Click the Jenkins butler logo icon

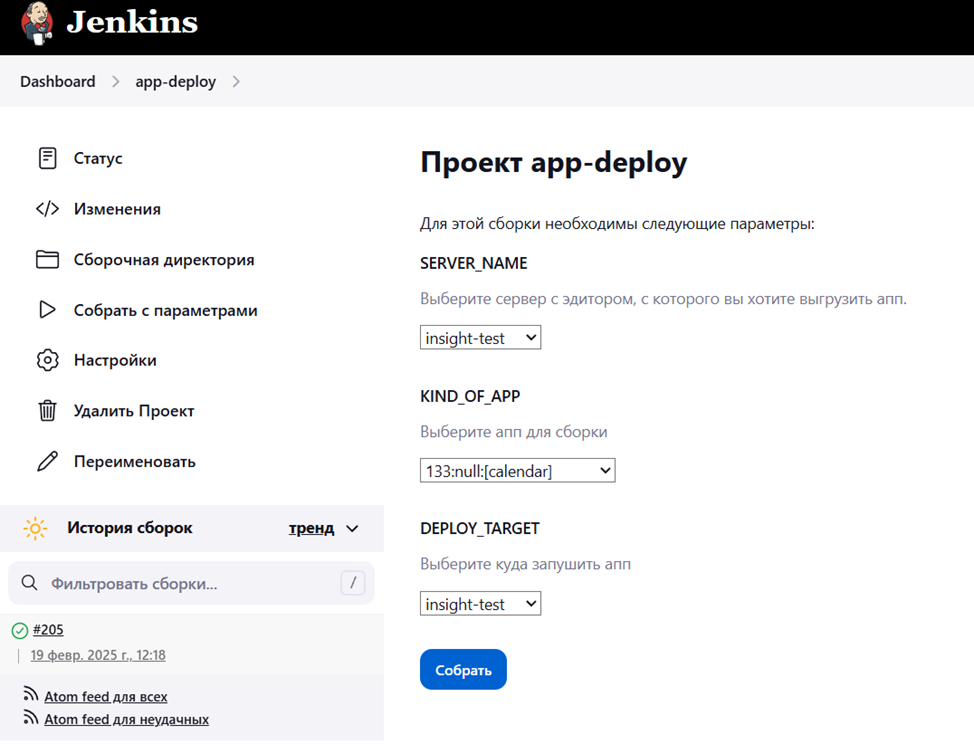tap(36, 24)
